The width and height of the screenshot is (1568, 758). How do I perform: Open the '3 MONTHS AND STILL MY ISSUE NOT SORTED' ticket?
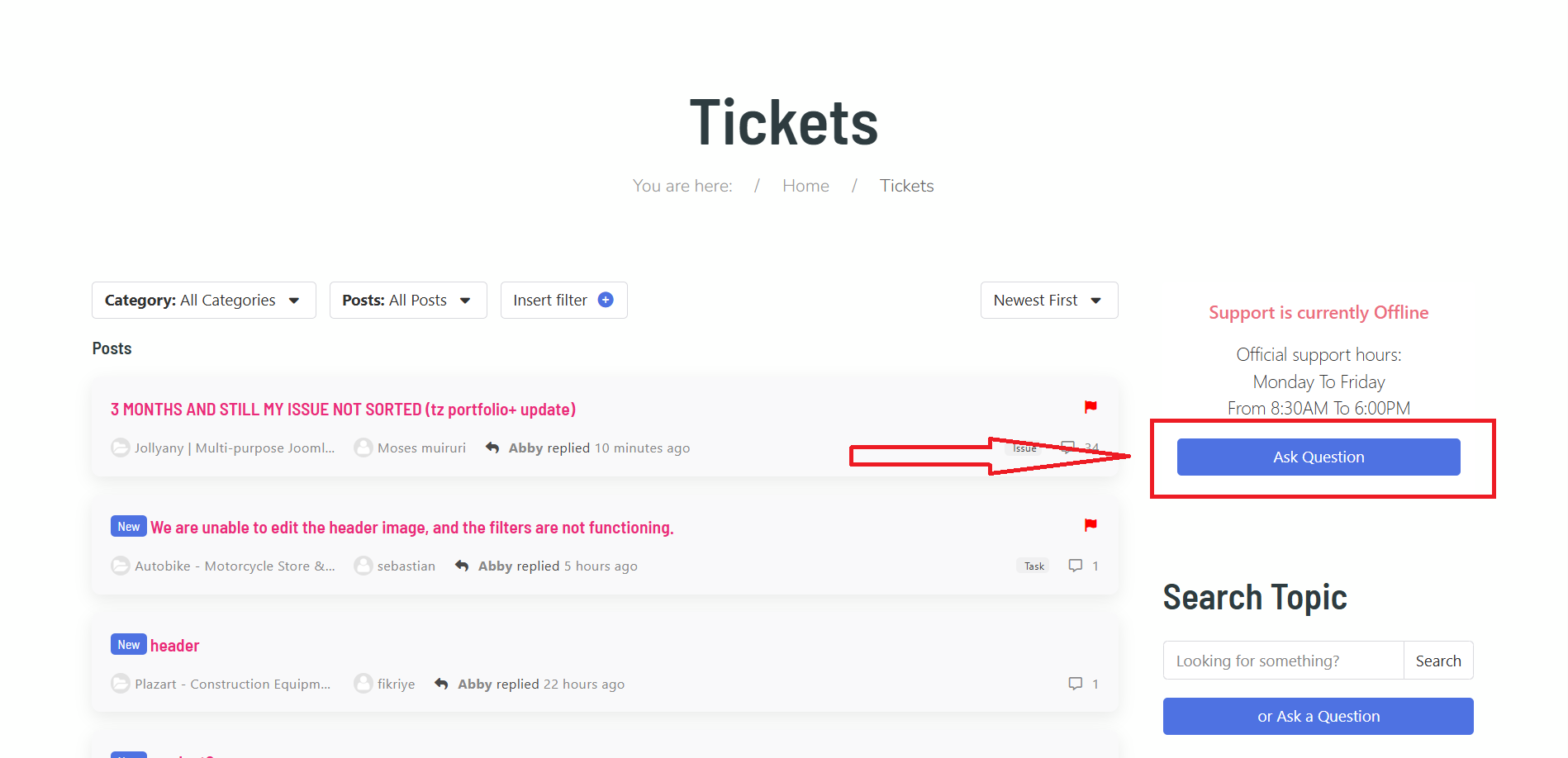pos(342,409)
